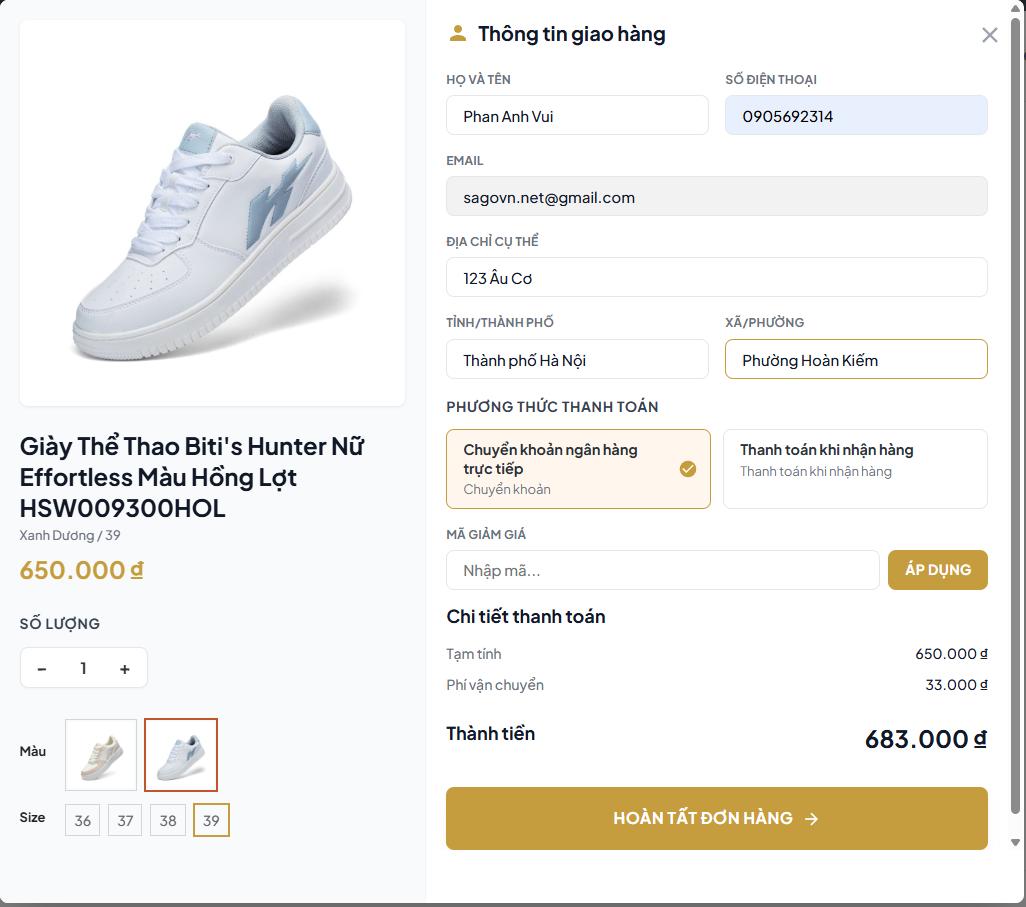Select cash on delivery payment option
The width and height of the screenshot is (1026, 907).
tap(855, 469)
